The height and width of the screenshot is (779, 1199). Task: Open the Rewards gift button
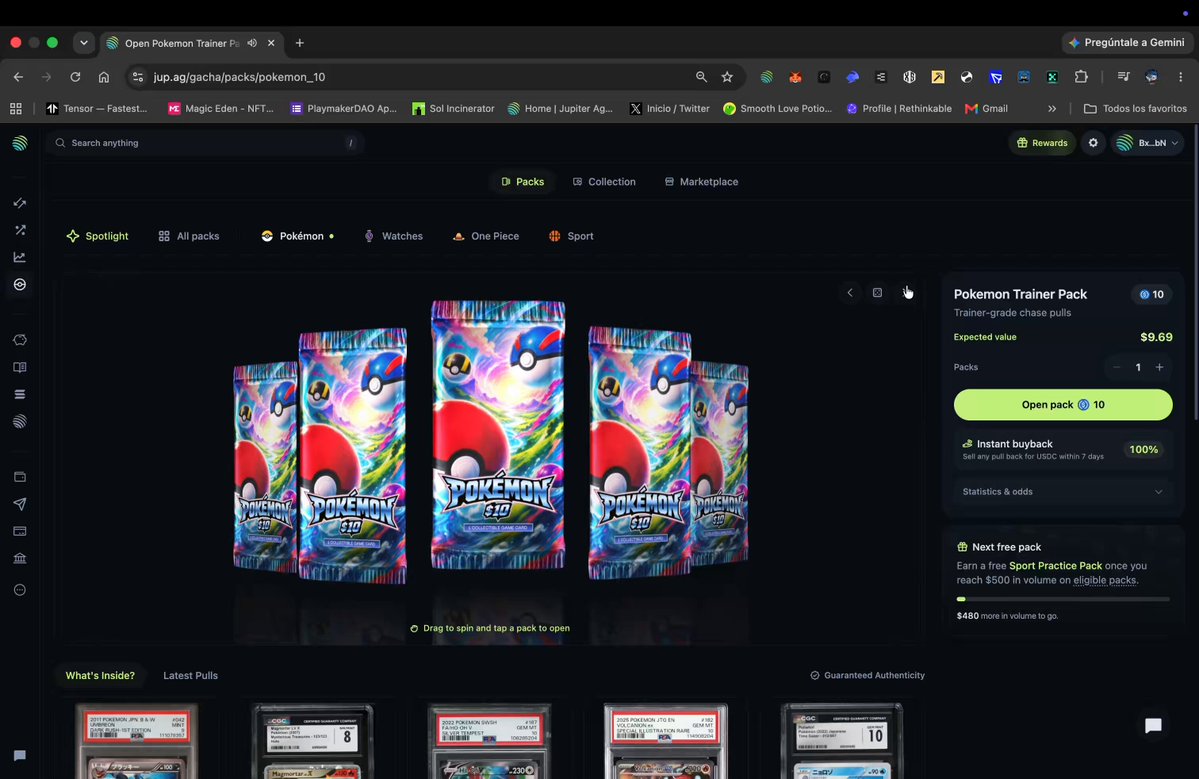coord(1041,143)
